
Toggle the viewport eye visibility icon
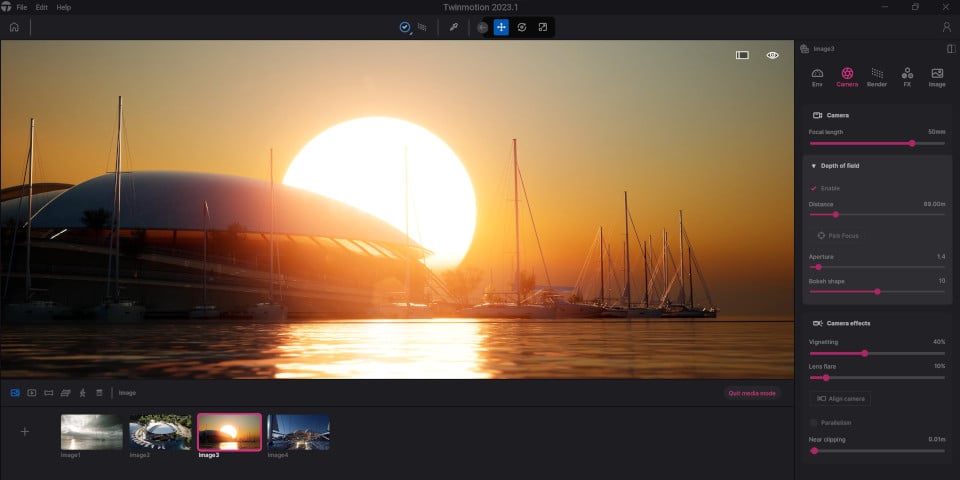772,56
